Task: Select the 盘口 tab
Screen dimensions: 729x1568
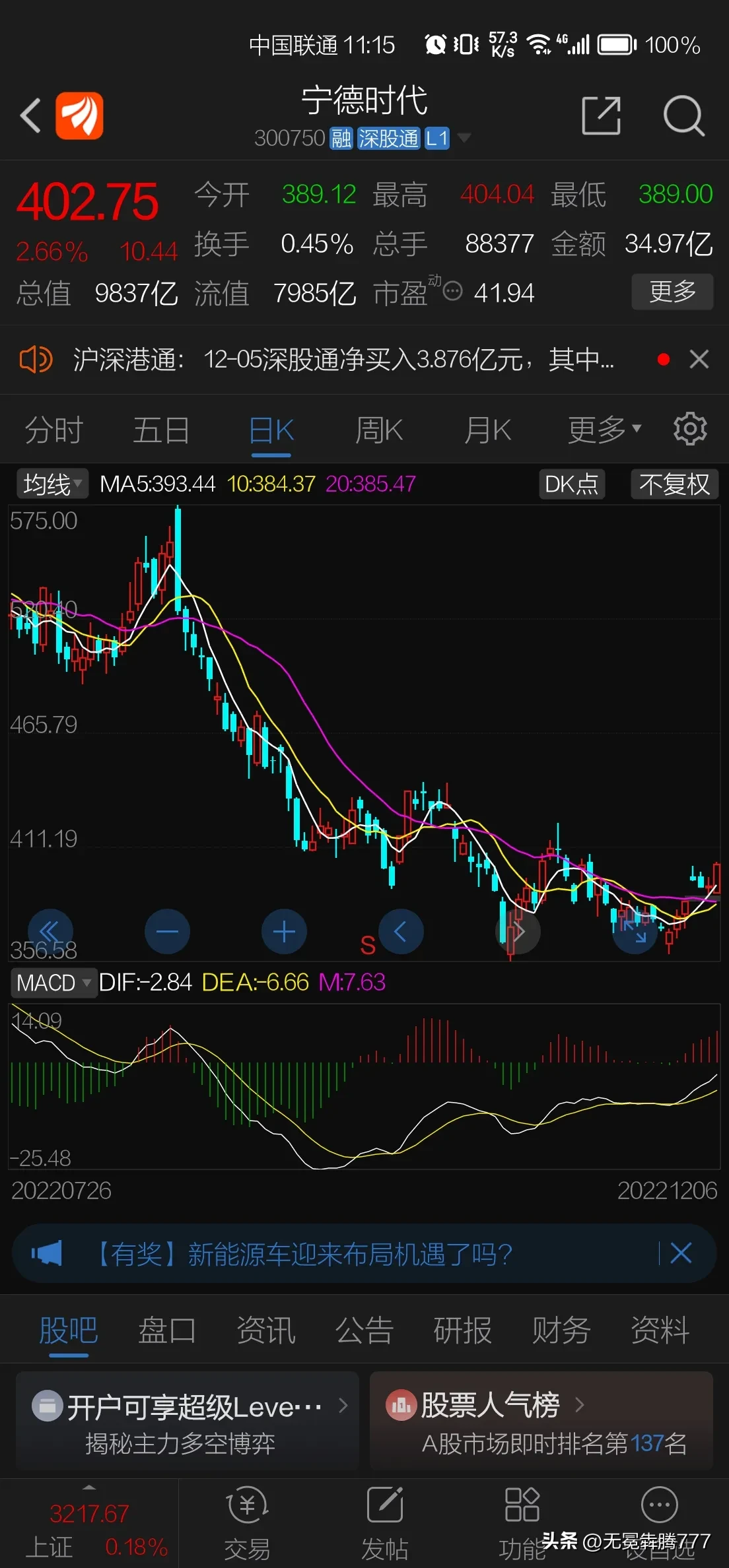Action: pyautogui.click(x=167, y=1330)
